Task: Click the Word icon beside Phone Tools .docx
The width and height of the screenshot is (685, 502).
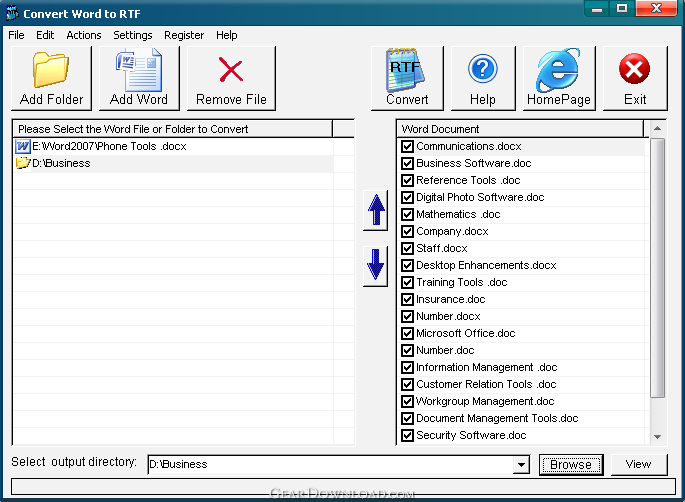Action: [23, 146]
